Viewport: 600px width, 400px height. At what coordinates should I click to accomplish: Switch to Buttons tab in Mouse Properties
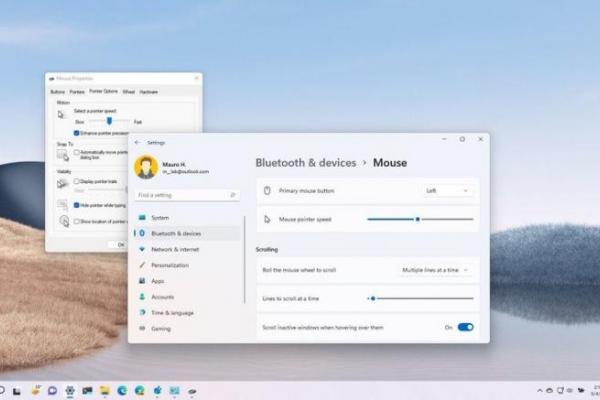coord(58,92)
